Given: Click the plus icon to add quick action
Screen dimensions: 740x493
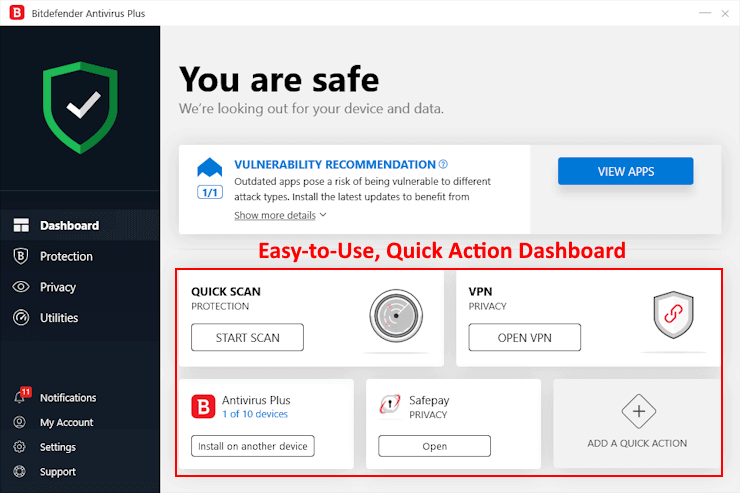Looking at the screenshot, I should click(x=637, y=410).
